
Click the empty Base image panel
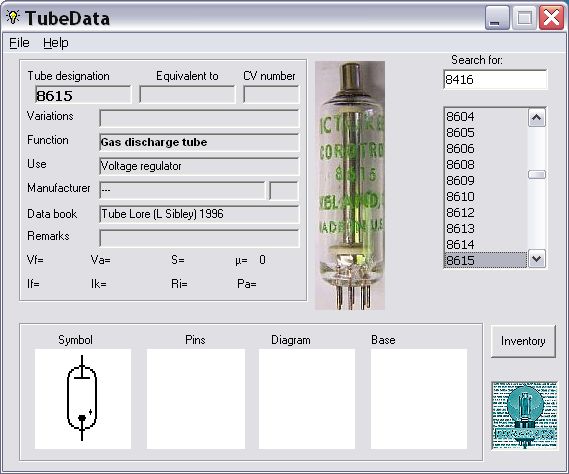(419, 399)
